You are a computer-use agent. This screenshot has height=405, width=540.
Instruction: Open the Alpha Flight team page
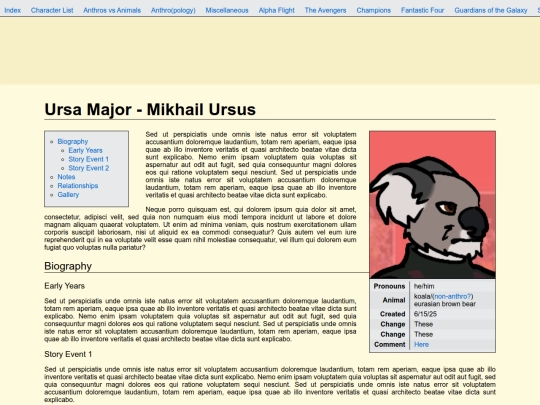click(277, 10)
